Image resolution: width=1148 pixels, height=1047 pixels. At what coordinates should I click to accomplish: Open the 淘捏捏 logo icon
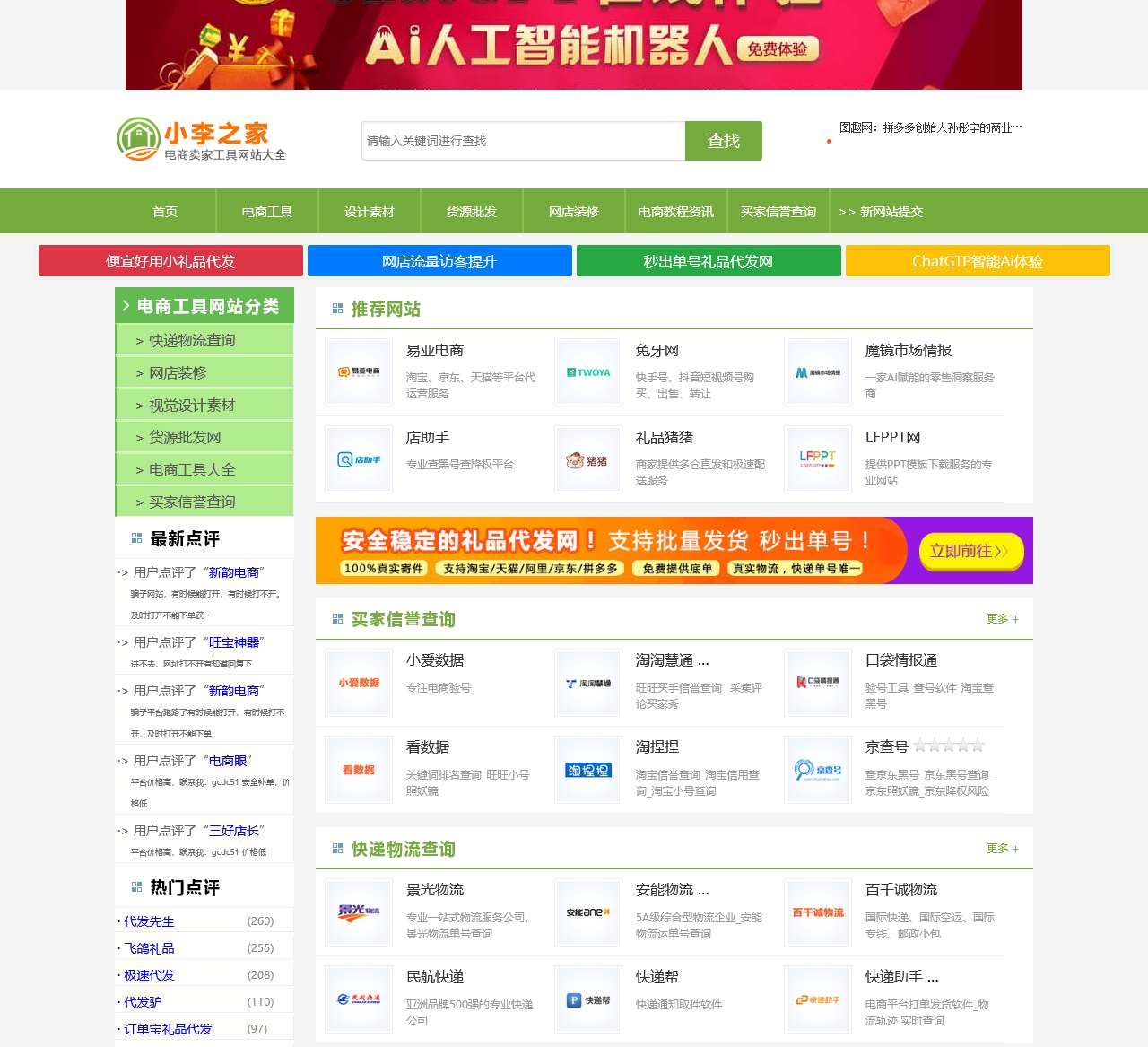click(x=588, y=769)
